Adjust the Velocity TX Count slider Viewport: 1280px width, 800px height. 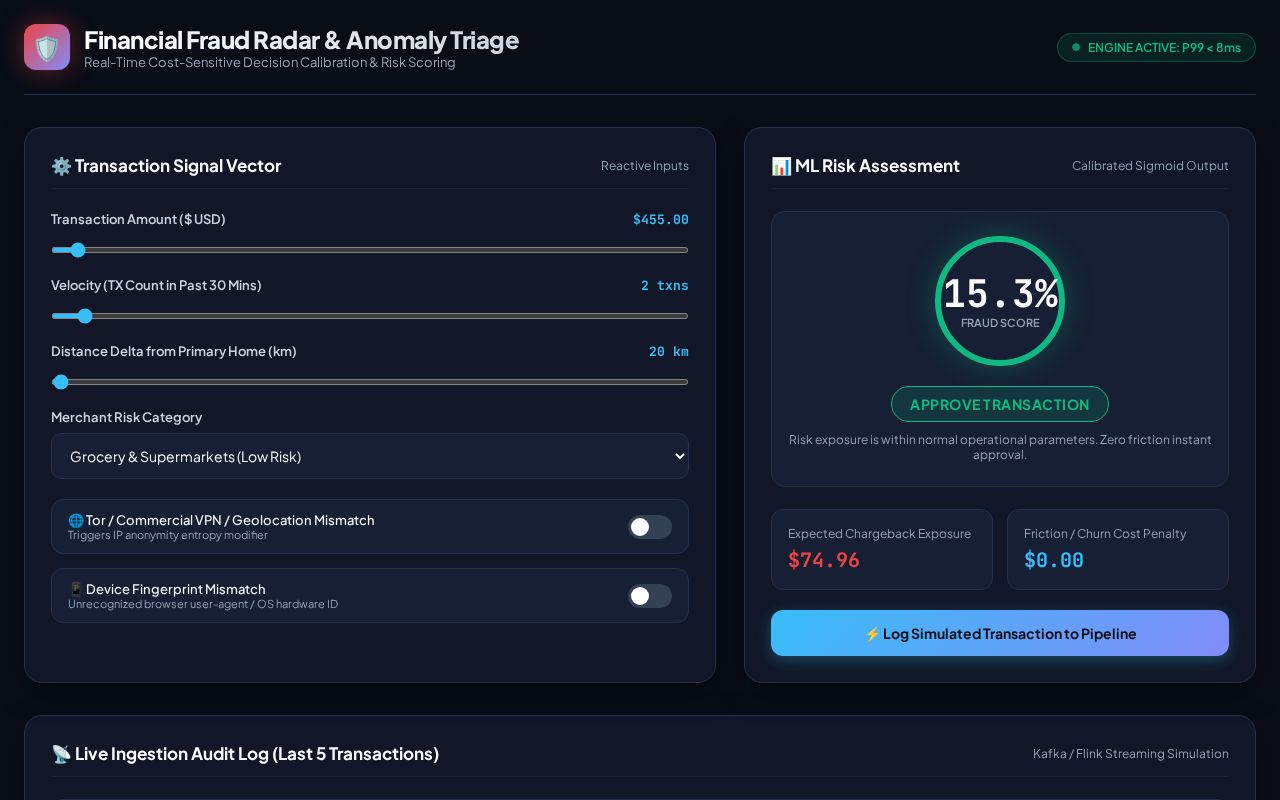(x=370, y=316)
